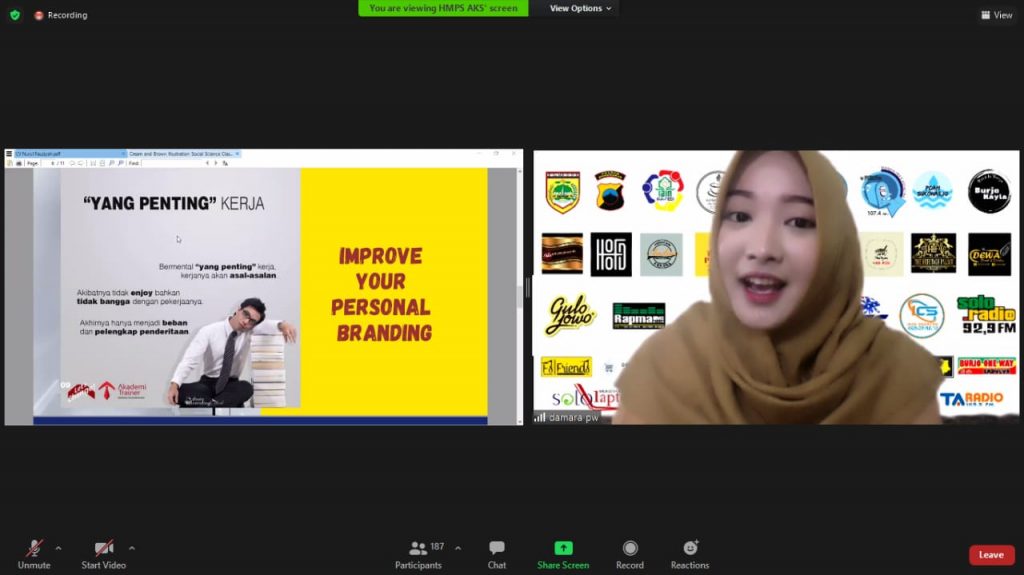Click the Print icon in the PDF toolbar

coord(19,163)
